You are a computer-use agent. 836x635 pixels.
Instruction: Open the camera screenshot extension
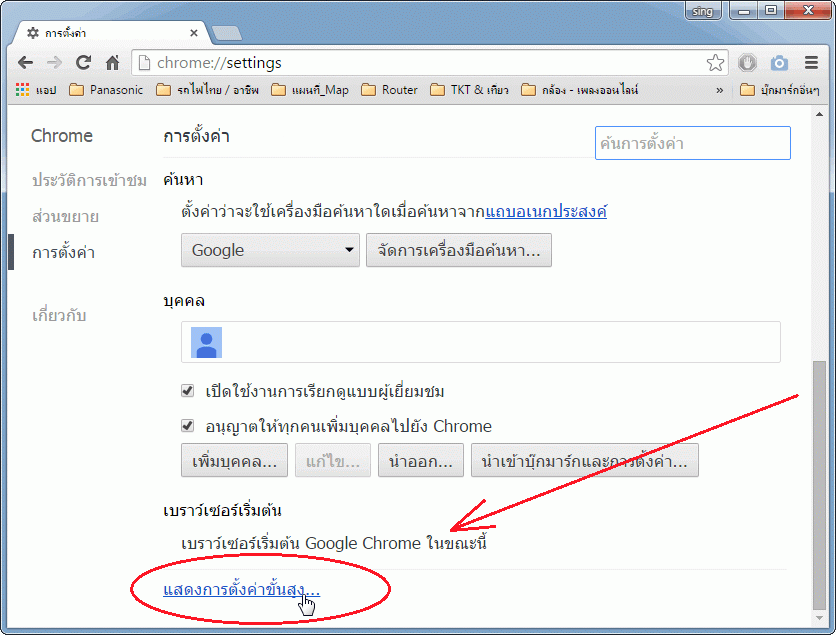[779, 63]
